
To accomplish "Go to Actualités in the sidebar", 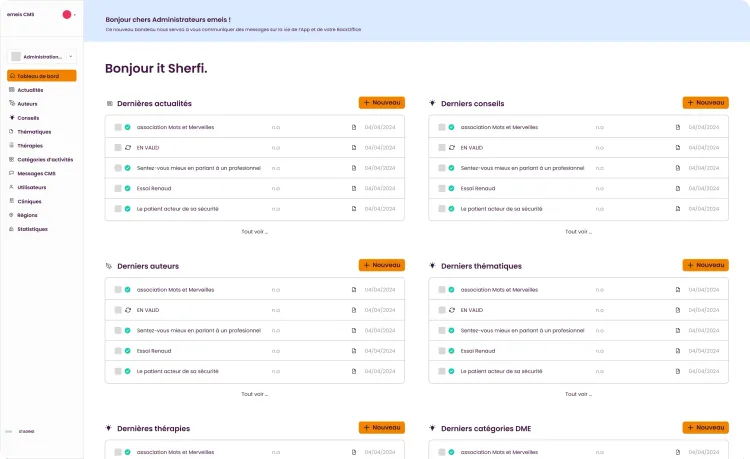I will coord(30,90).
